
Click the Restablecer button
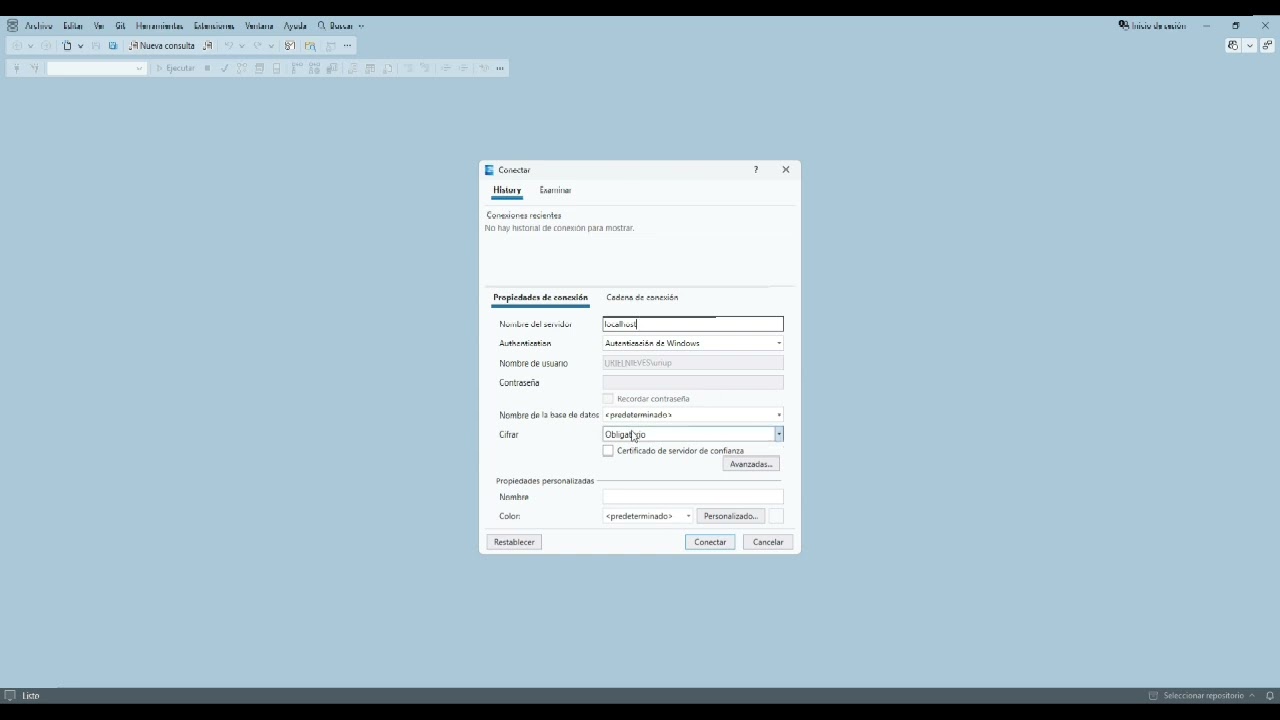514,542
